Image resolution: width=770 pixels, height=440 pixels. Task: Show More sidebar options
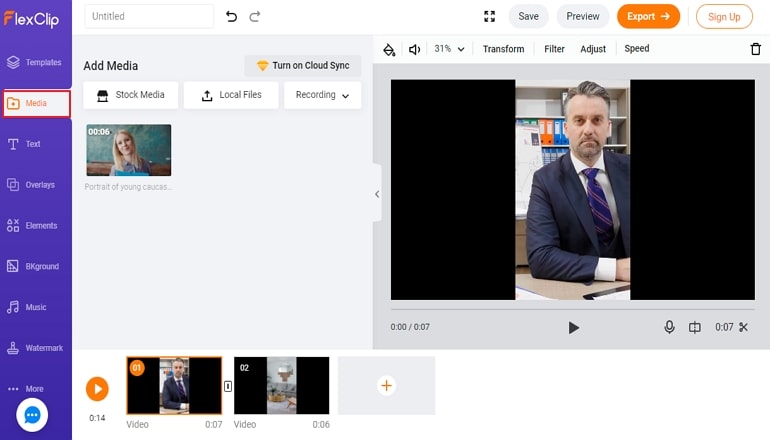[x=26, y=388]
